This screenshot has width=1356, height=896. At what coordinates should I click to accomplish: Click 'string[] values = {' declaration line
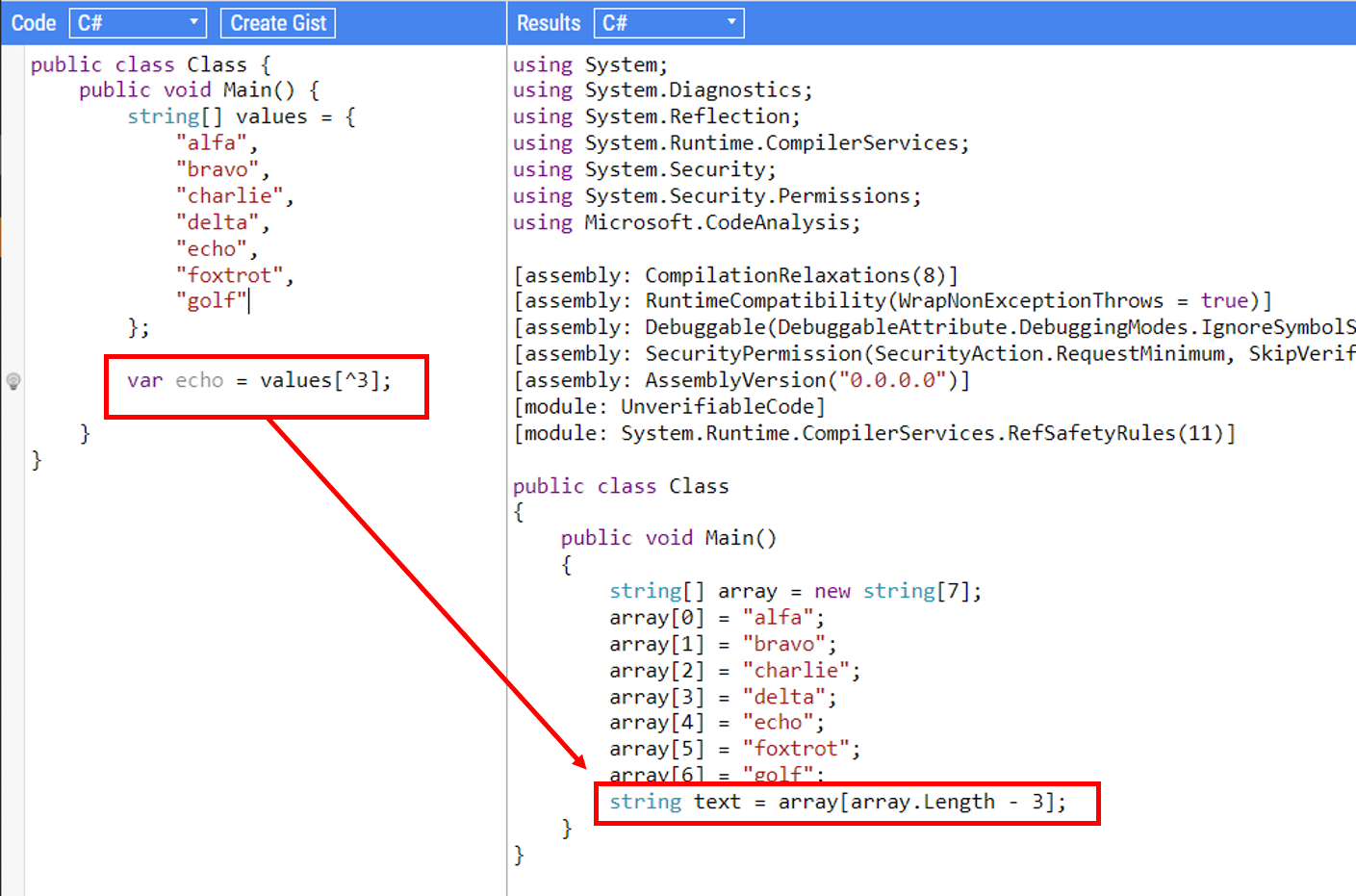pos(242,116)
